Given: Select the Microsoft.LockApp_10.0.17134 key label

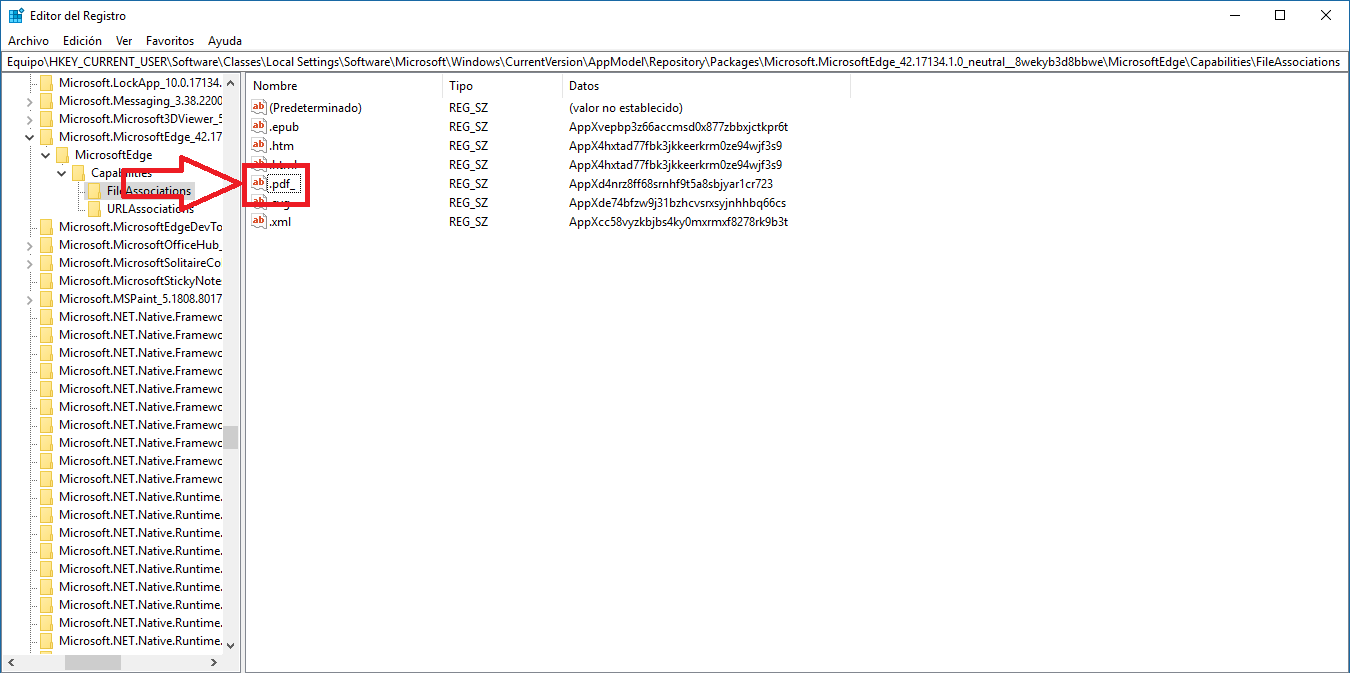Looking at the screenshot, I should pyautogui.click(x=140, y=83).
